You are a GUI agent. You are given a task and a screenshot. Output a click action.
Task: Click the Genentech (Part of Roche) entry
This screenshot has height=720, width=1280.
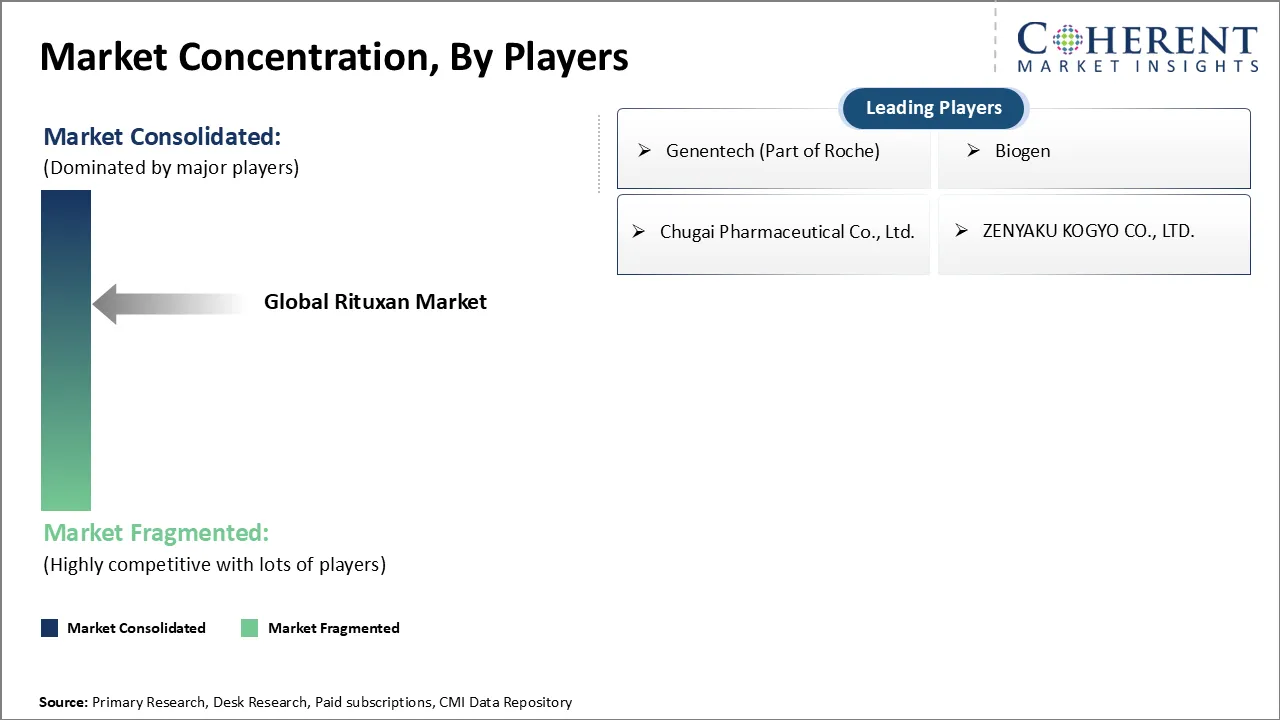(772, 151)
